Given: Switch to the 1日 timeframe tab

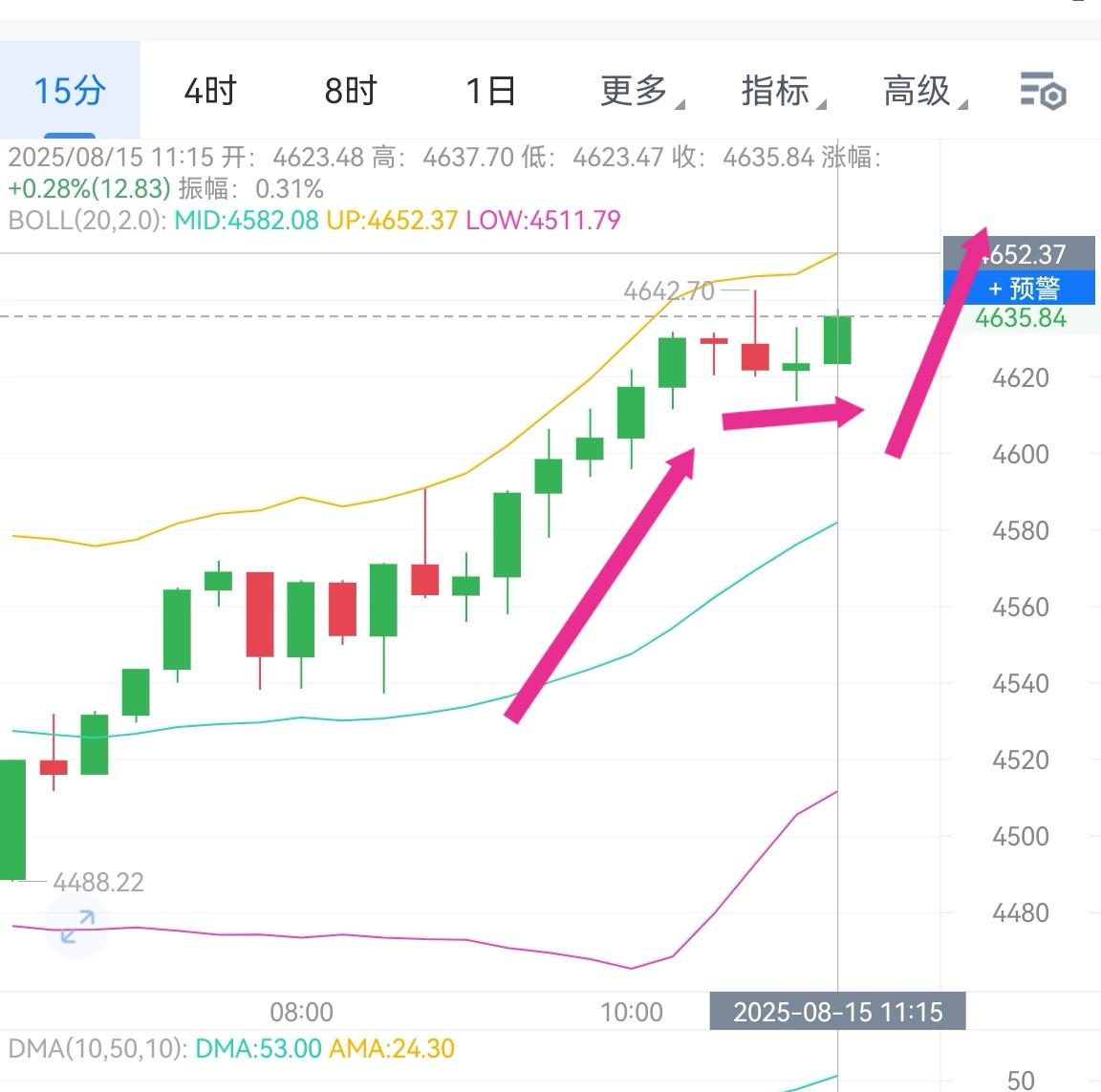Looking at the screenshot, I should click(x=491, y=91).
